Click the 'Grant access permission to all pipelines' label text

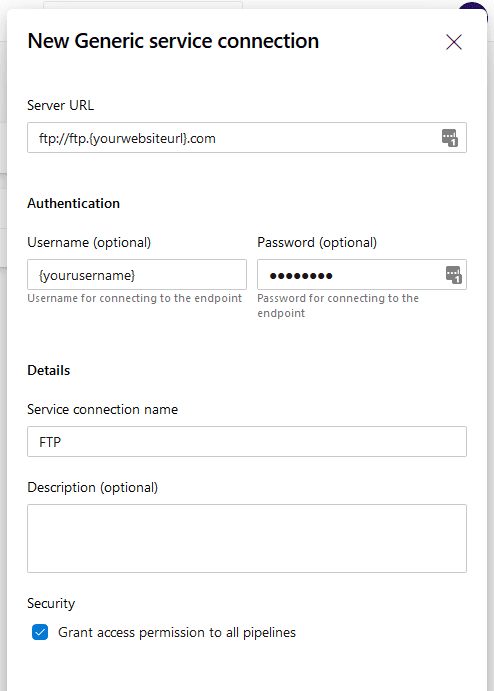177,632
